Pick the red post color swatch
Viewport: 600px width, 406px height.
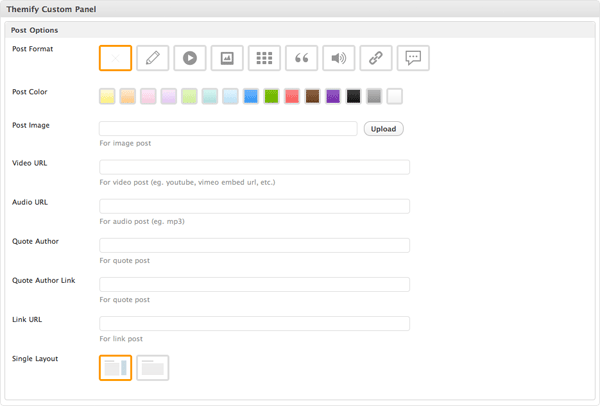click(292, 96)
